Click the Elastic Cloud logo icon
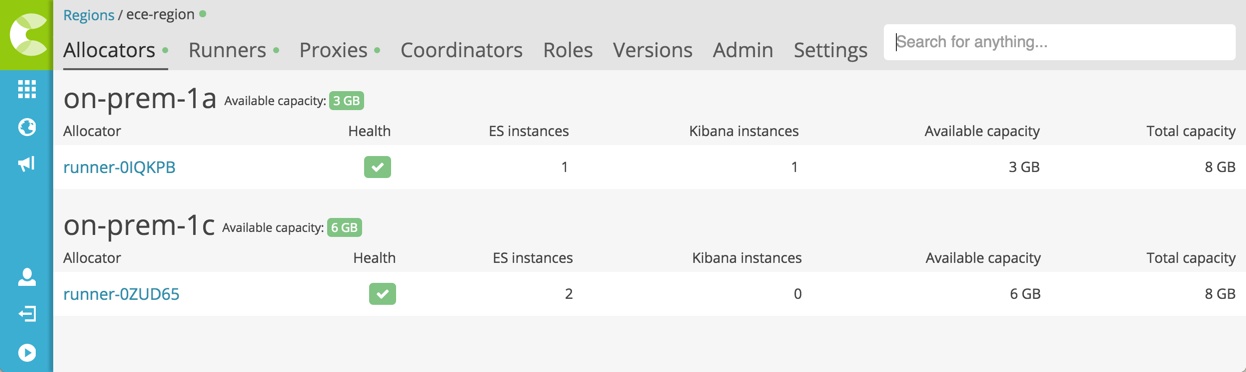 point(26,34)
